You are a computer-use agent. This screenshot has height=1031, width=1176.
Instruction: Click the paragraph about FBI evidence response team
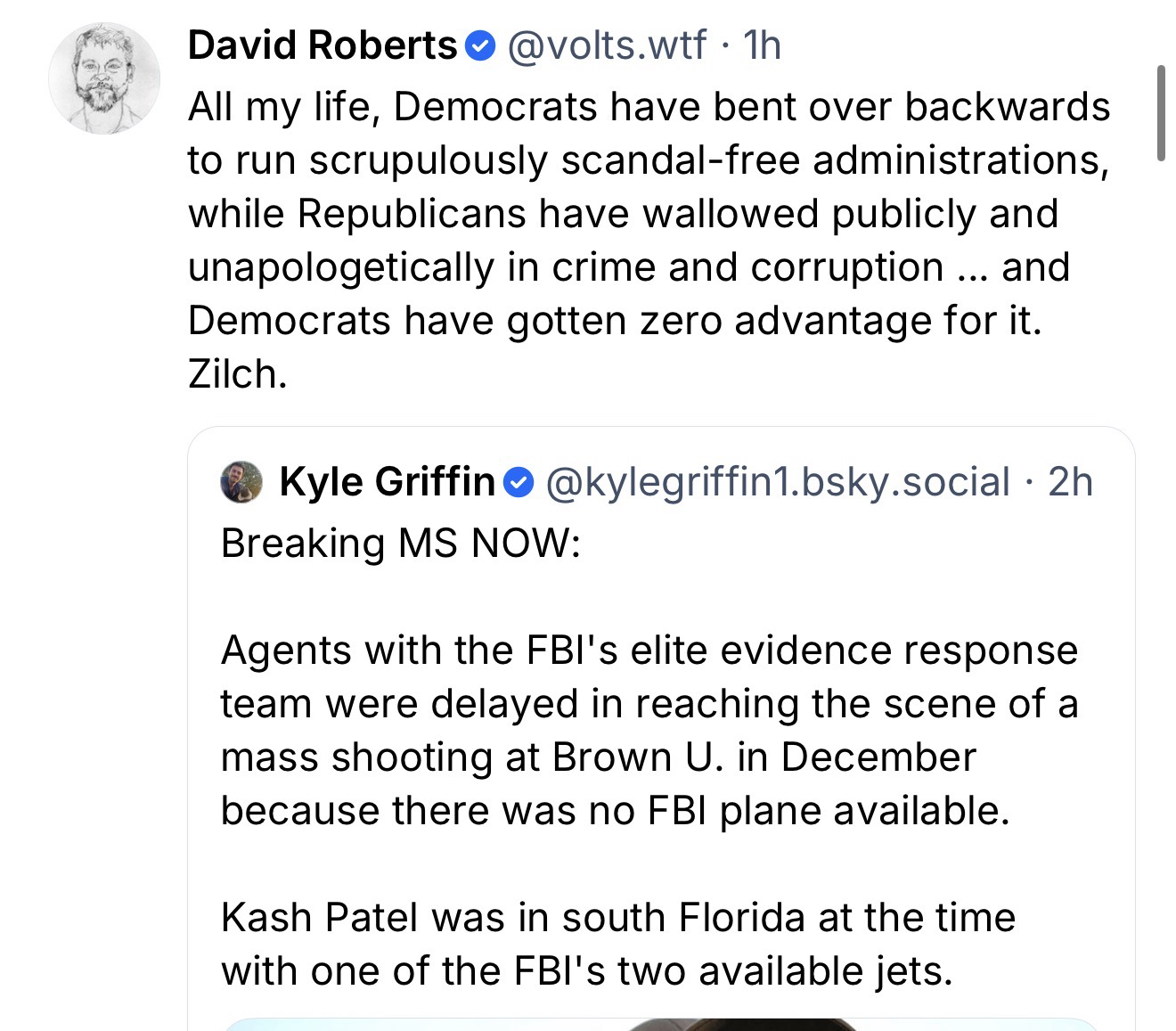[649, 730]
